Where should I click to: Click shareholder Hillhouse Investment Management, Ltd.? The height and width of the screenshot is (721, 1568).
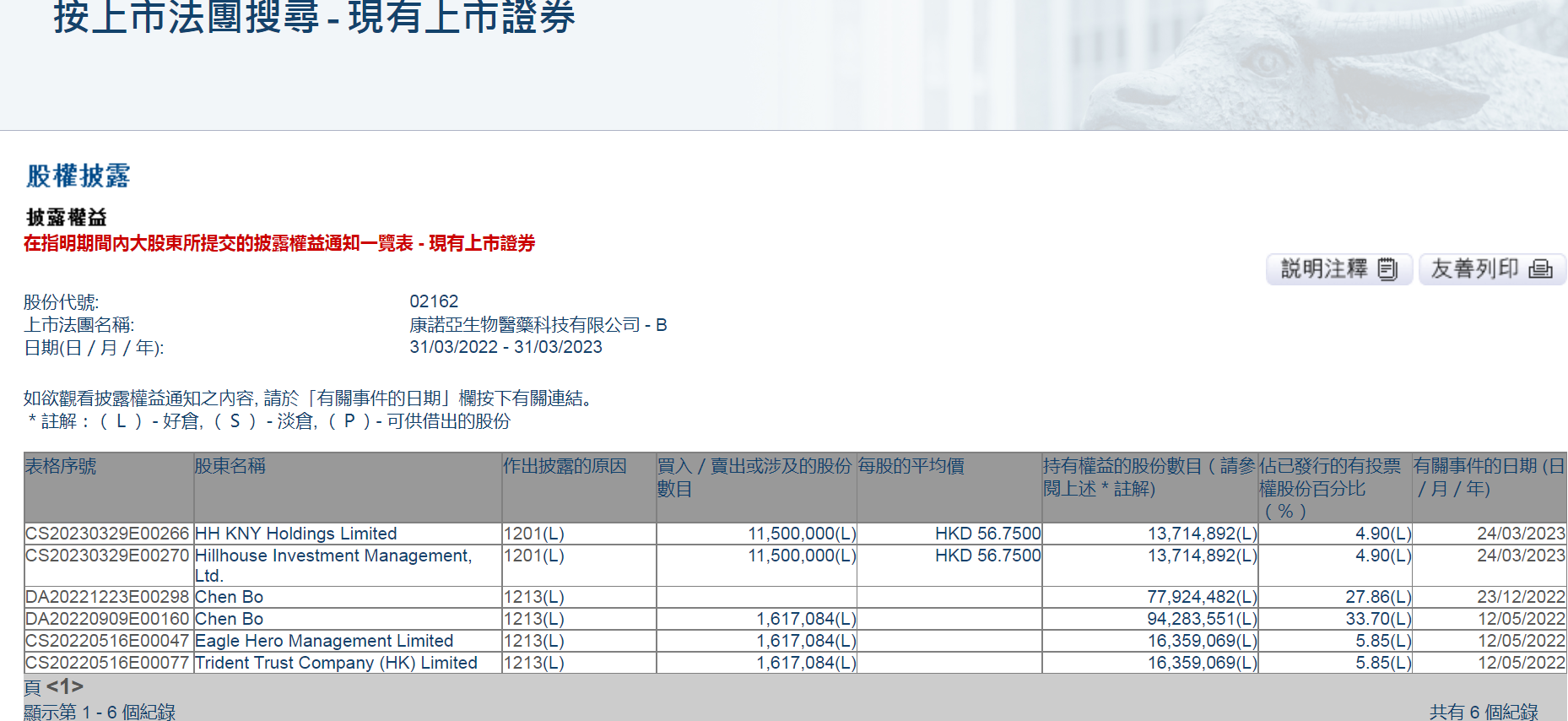[x=333, y=566]
